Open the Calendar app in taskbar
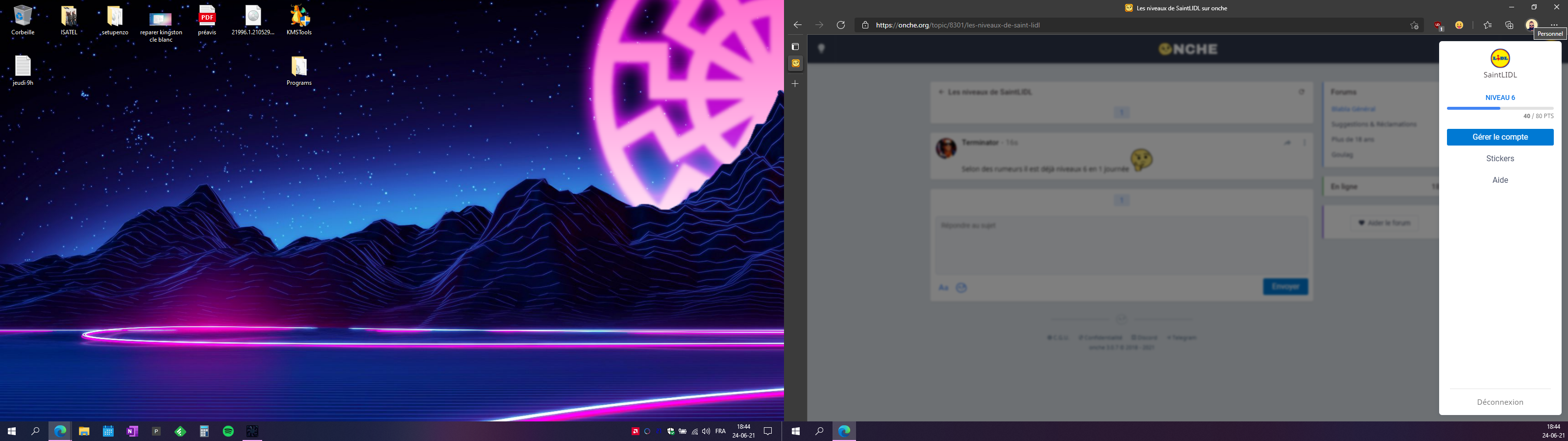 108,431
